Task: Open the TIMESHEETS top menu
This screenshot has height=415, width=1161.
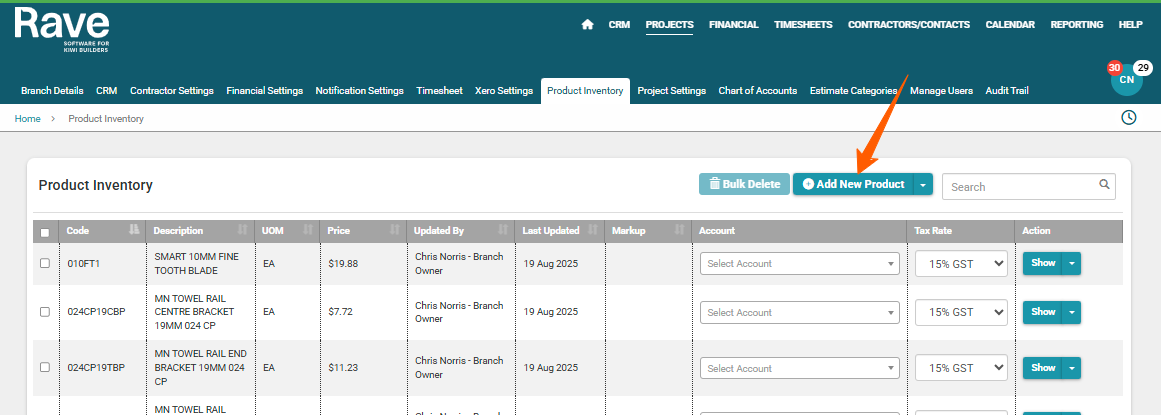Action: (x=803, y=24)
